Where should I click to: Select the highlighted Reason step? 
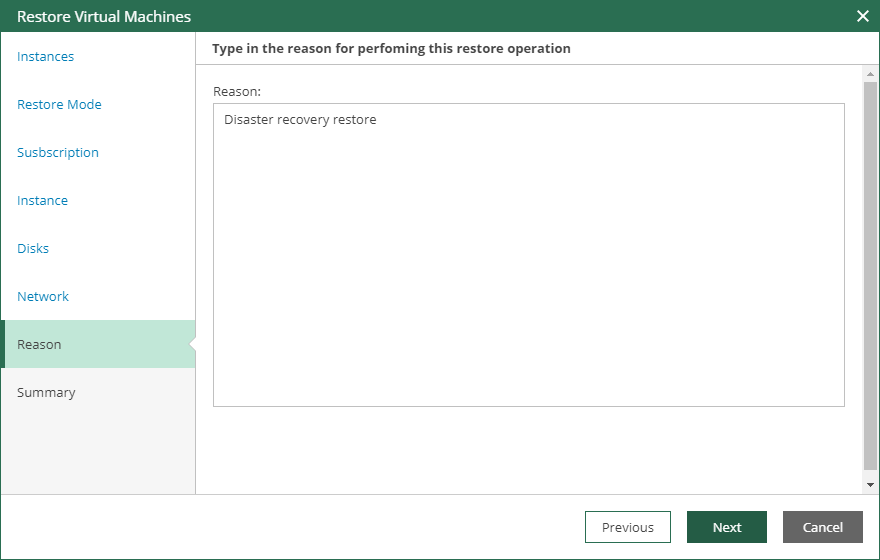tap(40, 345)
